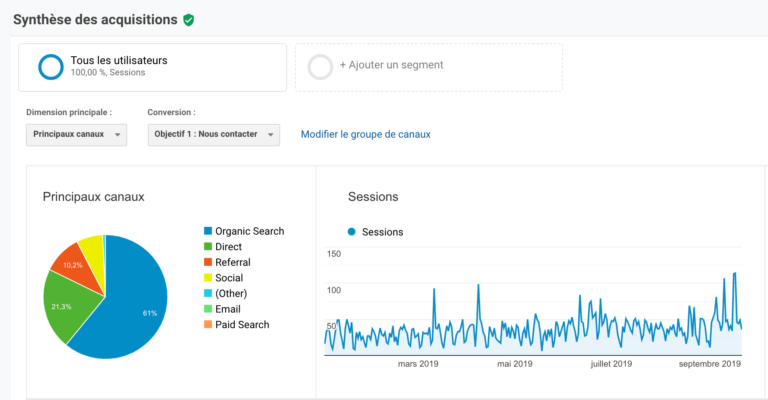Open the Objectif 1 : Nous contacter dropdown
The width and height of the screenshot is (768, 400).
pos(214,134)
